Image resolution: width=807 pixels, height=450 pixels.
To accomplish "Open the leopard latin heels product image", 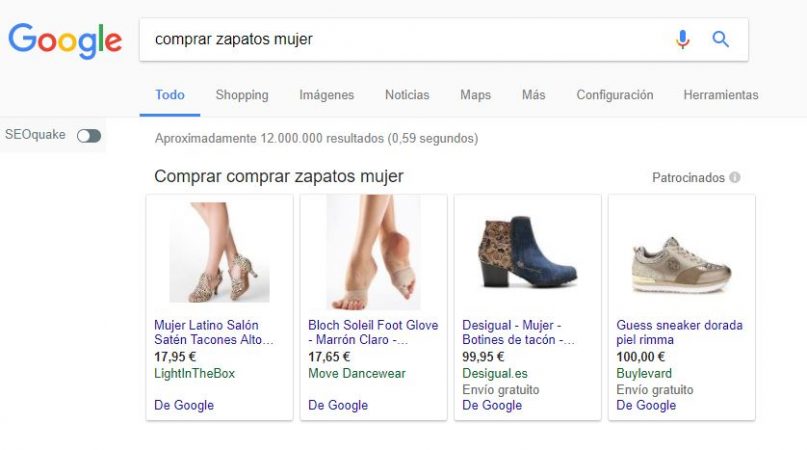I will click(219, 252).
